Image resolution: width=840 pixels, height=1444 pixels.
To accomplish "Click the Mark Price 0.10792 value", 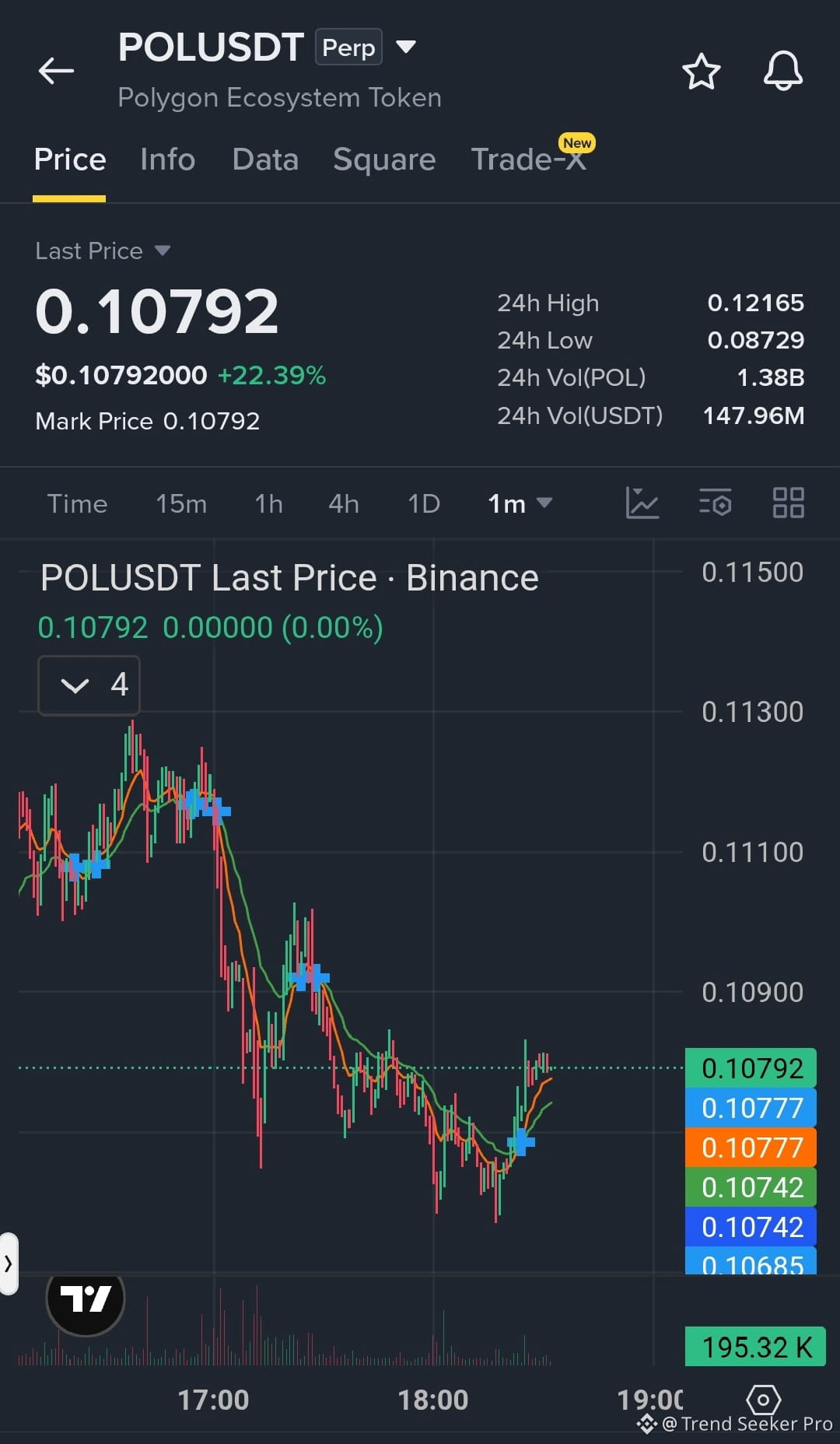I will (212, 421).
